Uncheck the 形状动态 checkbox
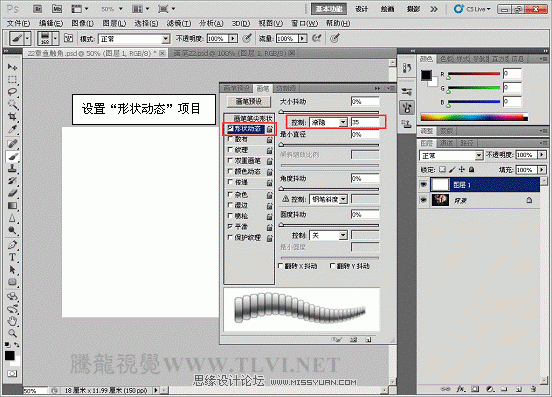The height and width of the screenshot is (397, 552). click(x=230, y=129)
